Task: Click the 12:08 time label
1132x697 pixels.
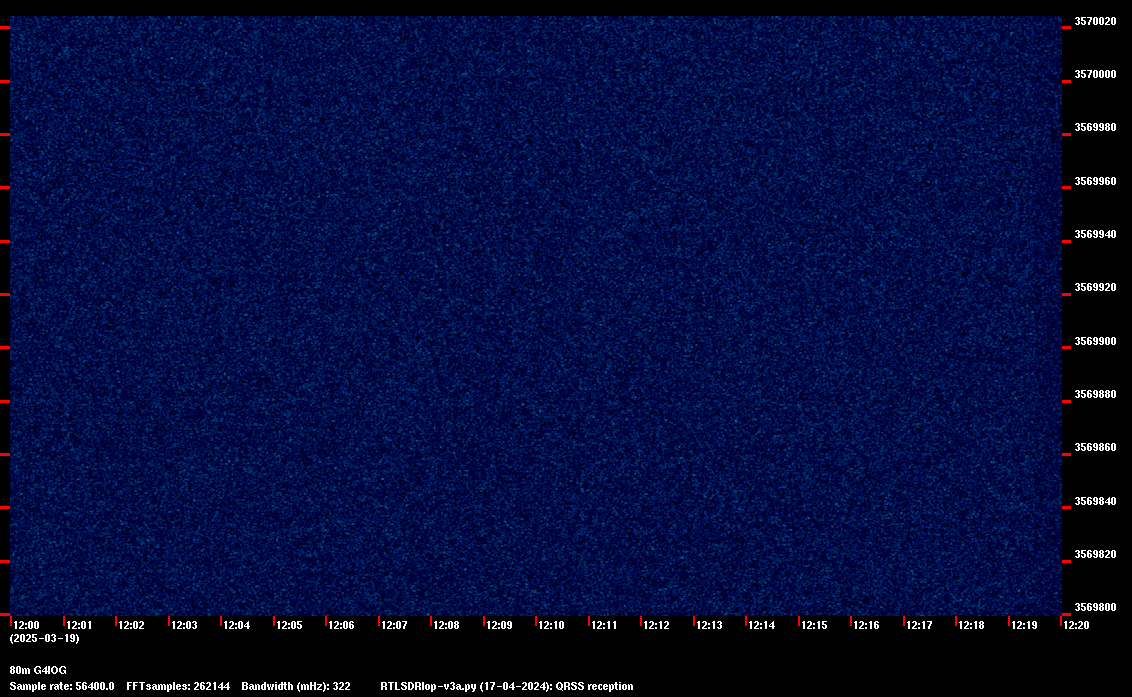Action: (446, 625)
